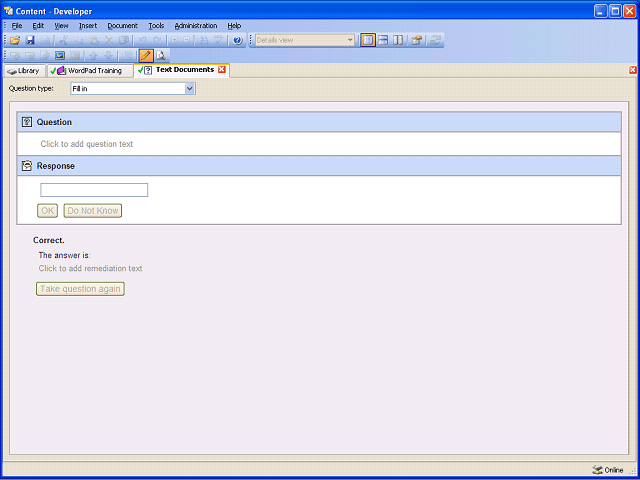
Task: Click the Expand plus toolbar icon
Action: point(174,40)
